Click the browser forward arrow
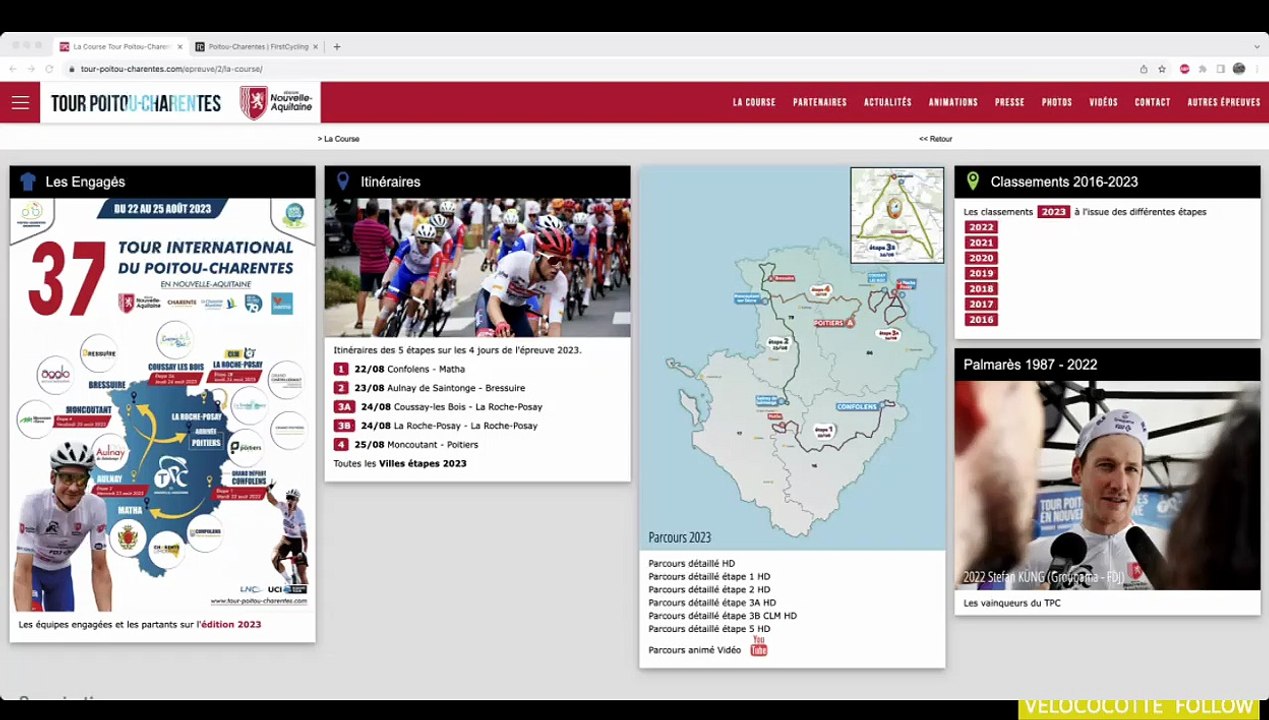The width and height of the screenshot is (1269, 720). [30, 69]
